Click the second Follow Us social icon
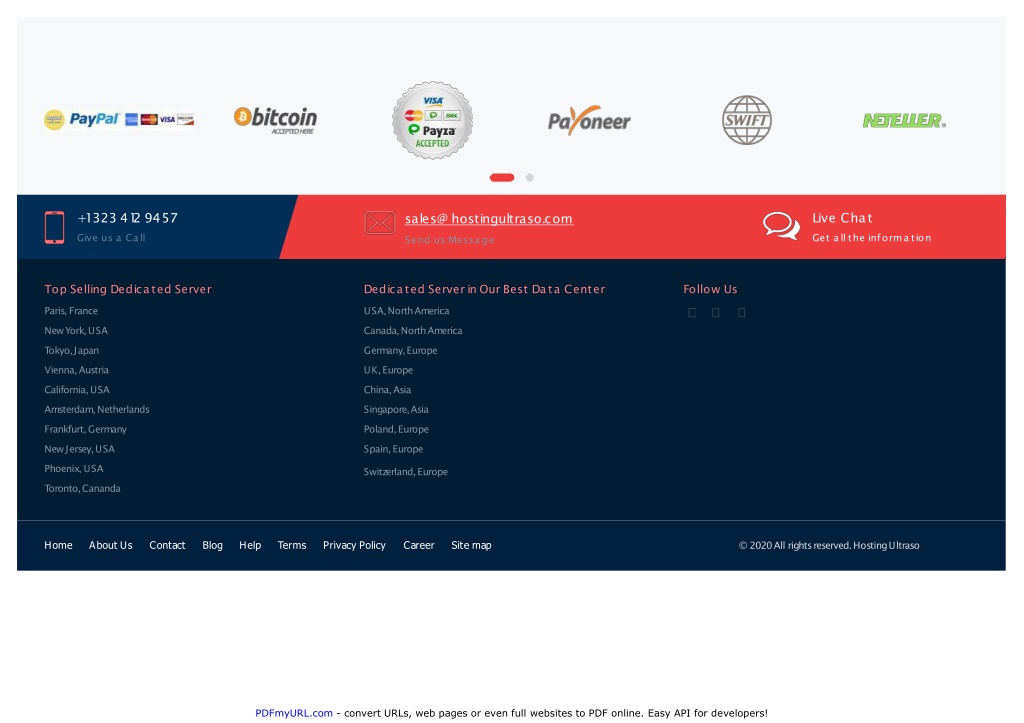Viewport: 1024px width, 723px height. pyautogui.click(x=716, y=313)
